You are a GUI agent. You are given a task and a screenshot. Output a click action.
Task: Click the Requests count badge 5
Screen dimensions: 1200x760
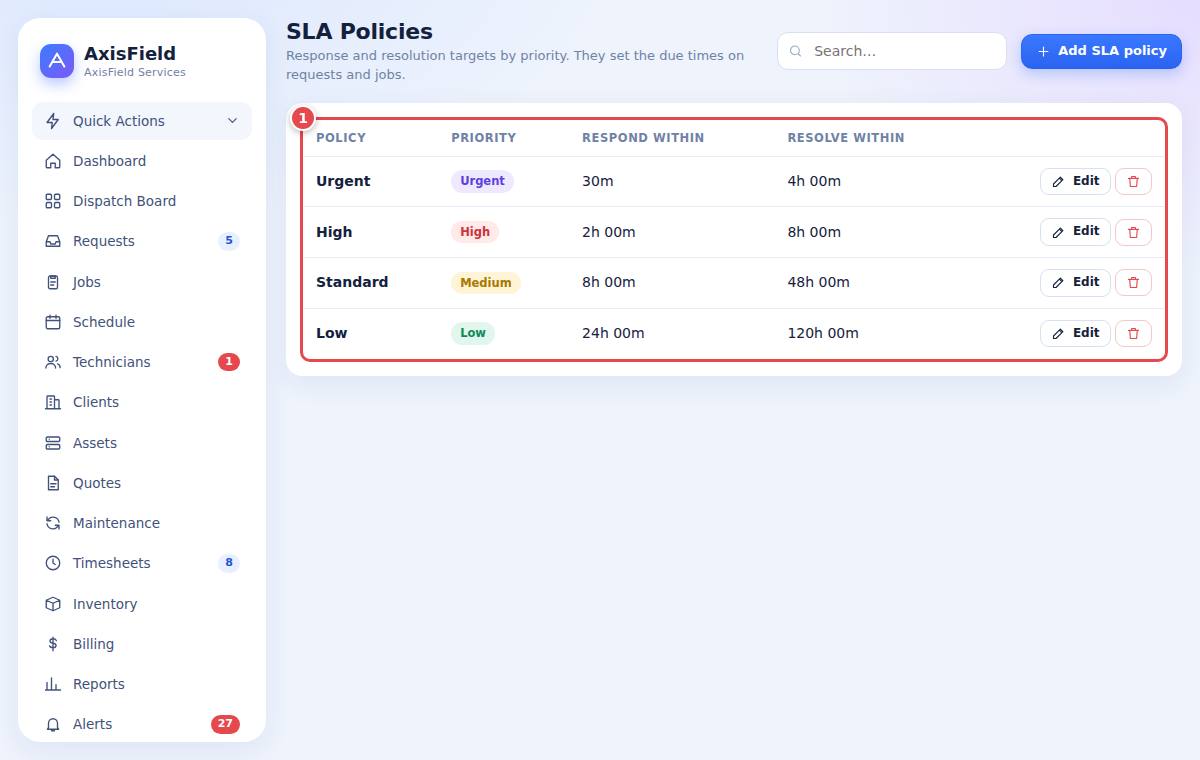(x=229, y=241)
